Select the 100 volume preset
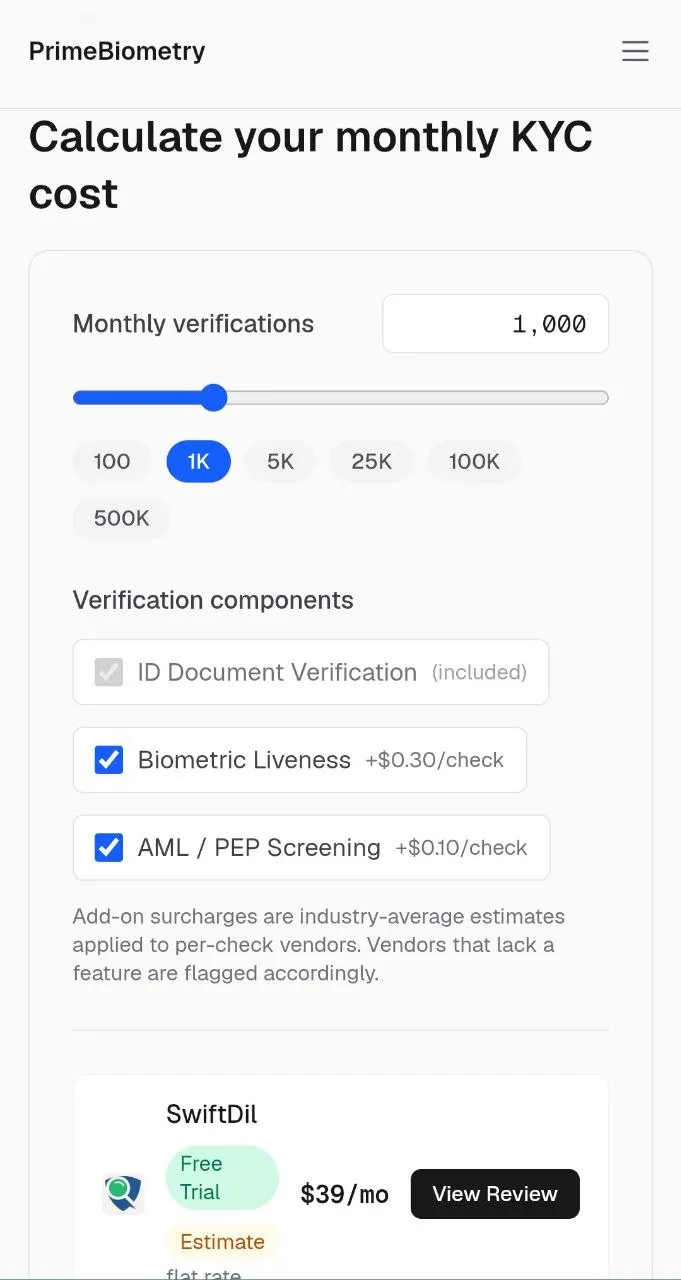This screenshot has width=681, height=1280. (112, 461)
